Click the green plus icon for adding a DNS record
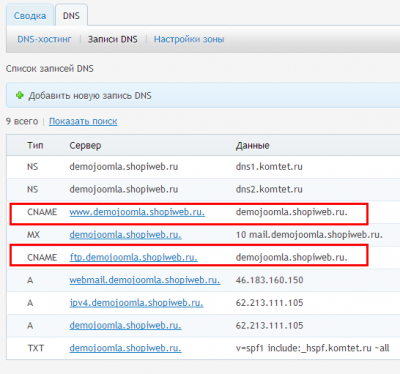Image resolution: width=400 pixels, height=374 pixels. click(x=20, y=96)
